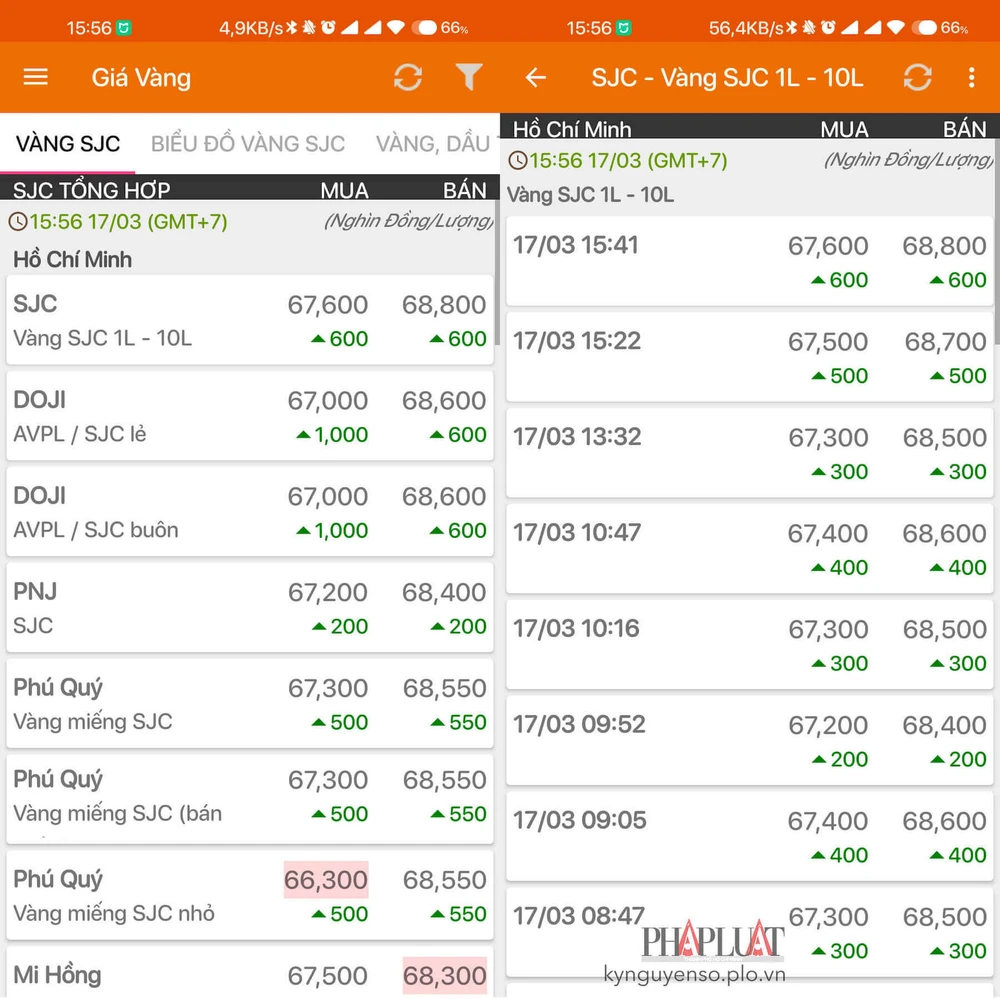Image resolution: width=1000 pixels, height=999 pixels.
Task: Switch to the VÀNG SJC tab
Action: (x=68, y=143)
